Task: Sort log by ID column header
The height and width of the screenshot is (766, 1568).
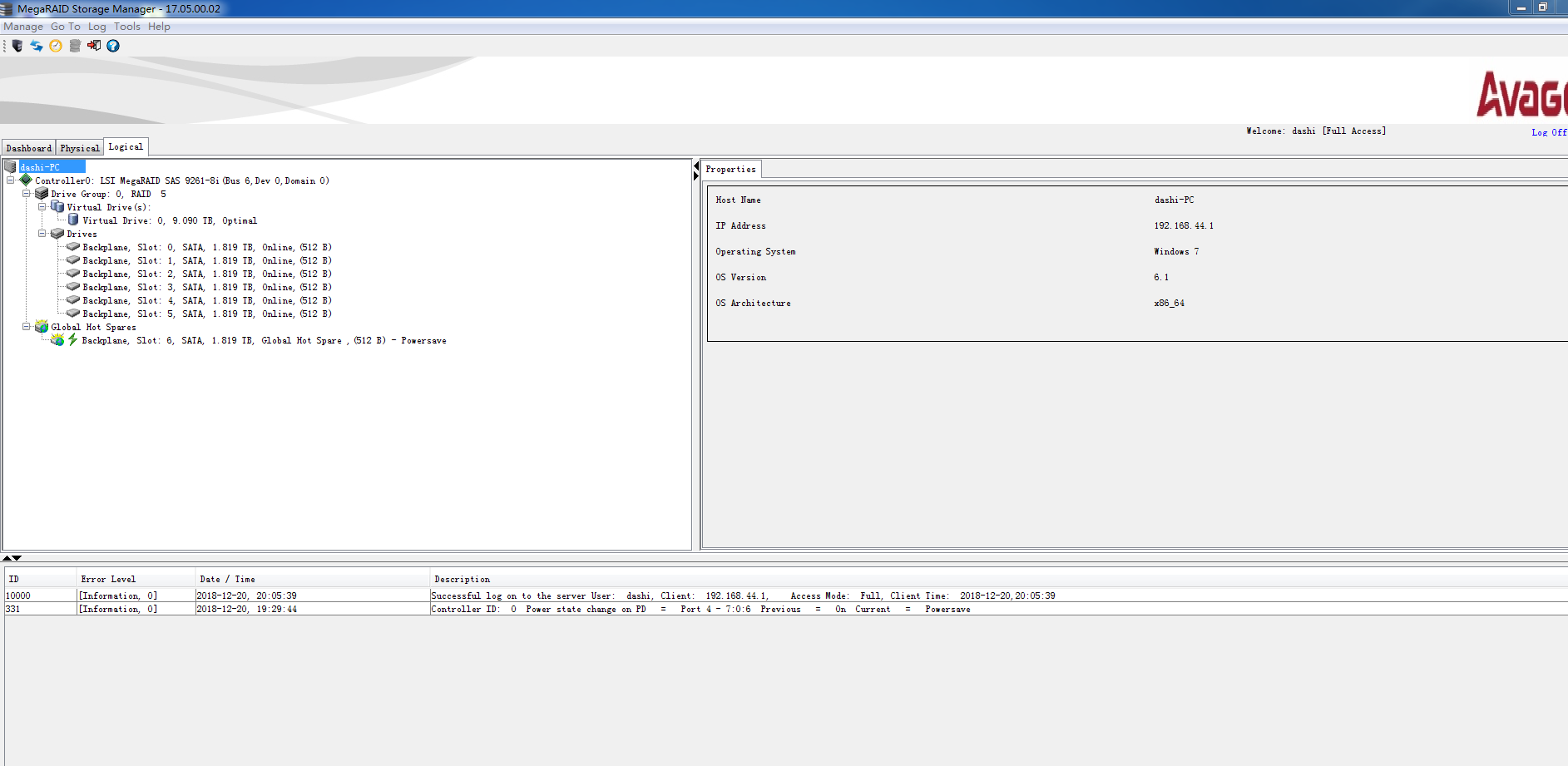Action: pyautogui.click(x=40, y=579)
